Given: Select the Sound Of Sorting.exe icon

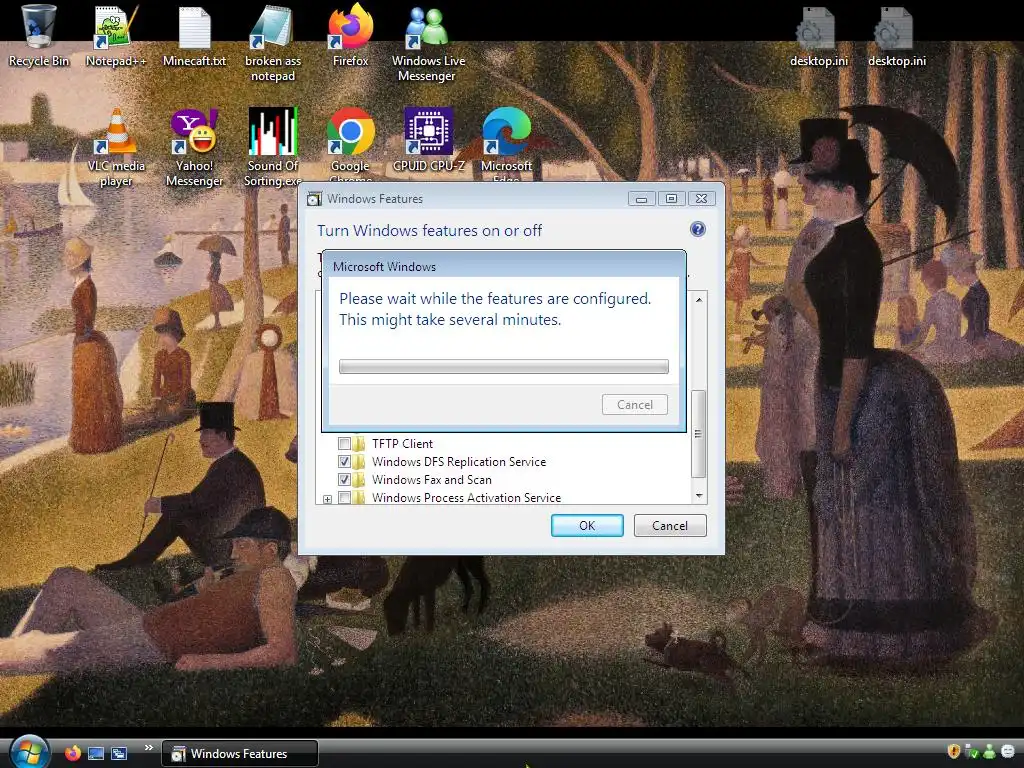Looking at the screenshot, I should (x=272, y=148).
